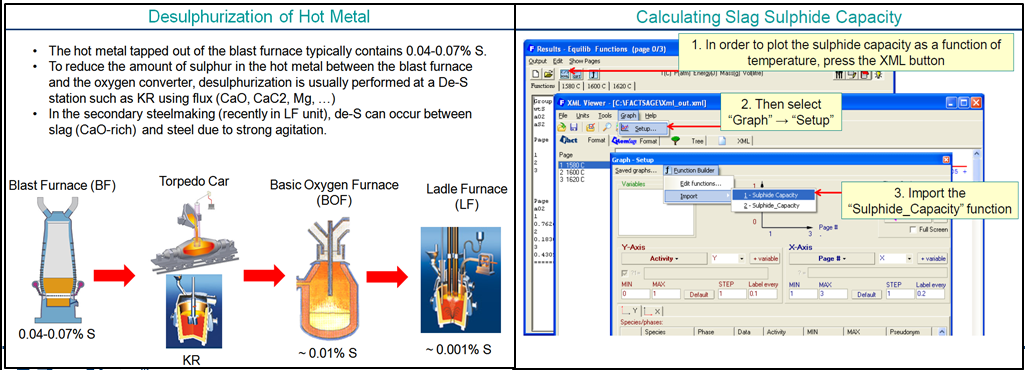The image size is (1025, 370).
Task: Expand the Activity dropdown button
Action: point(664,258)
